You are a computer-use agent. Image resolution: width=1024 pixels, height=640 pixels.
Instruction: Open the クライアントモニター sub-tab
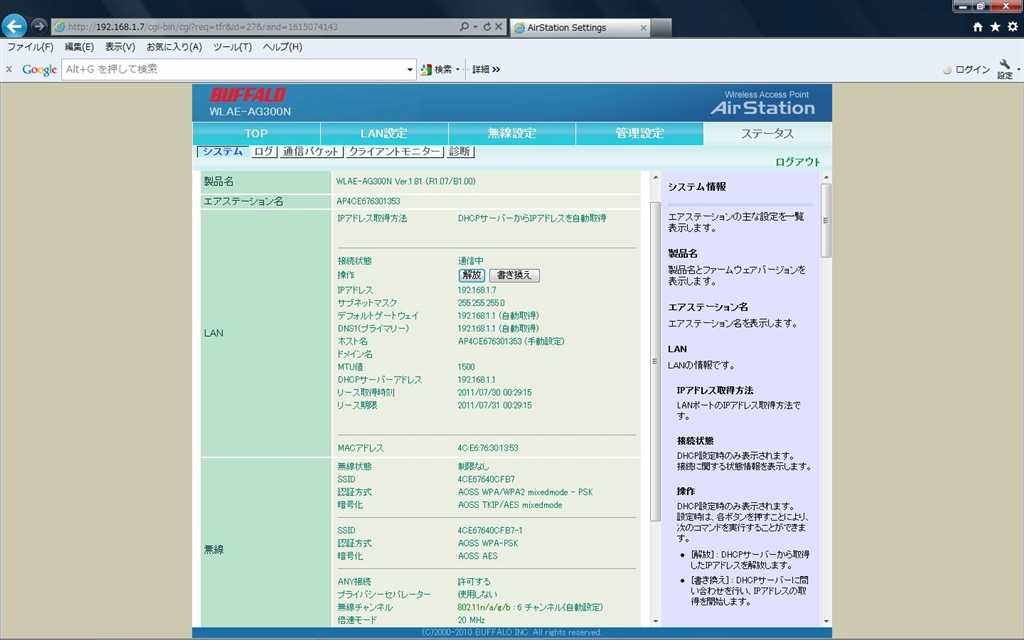tap(395, 152)
